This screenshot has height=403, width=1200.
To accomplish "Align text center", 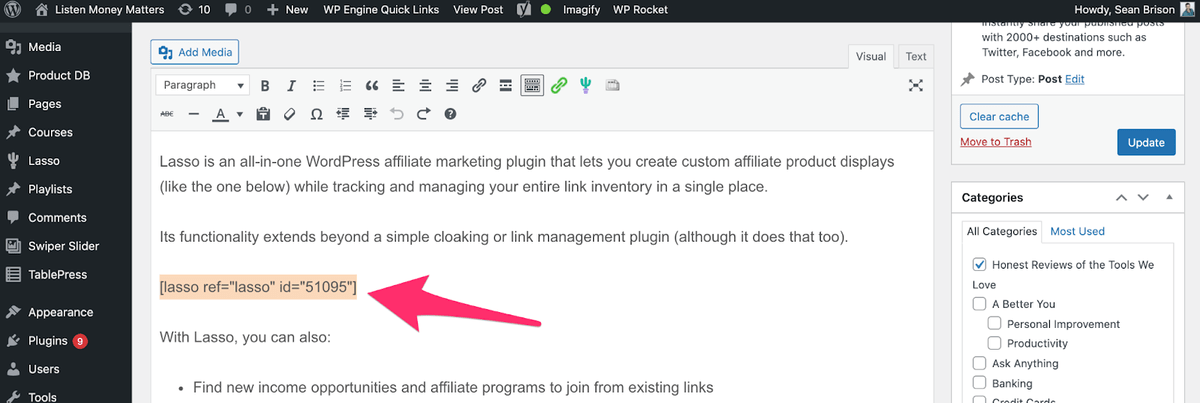I will pyautogui.click(x=425, y=85).
